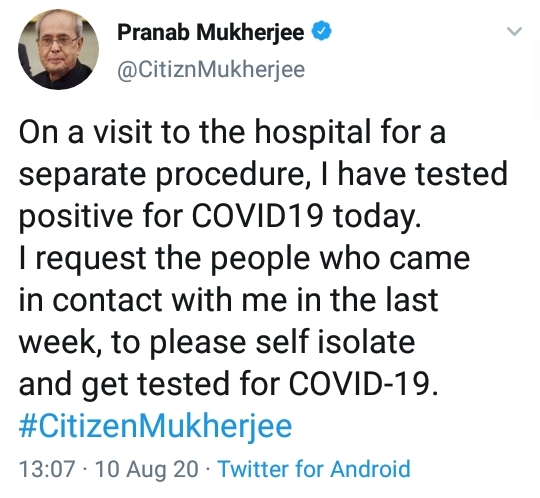Expand the tweet options chevron
Viewport: 540px width, 498px height.
tap(515, 31)
